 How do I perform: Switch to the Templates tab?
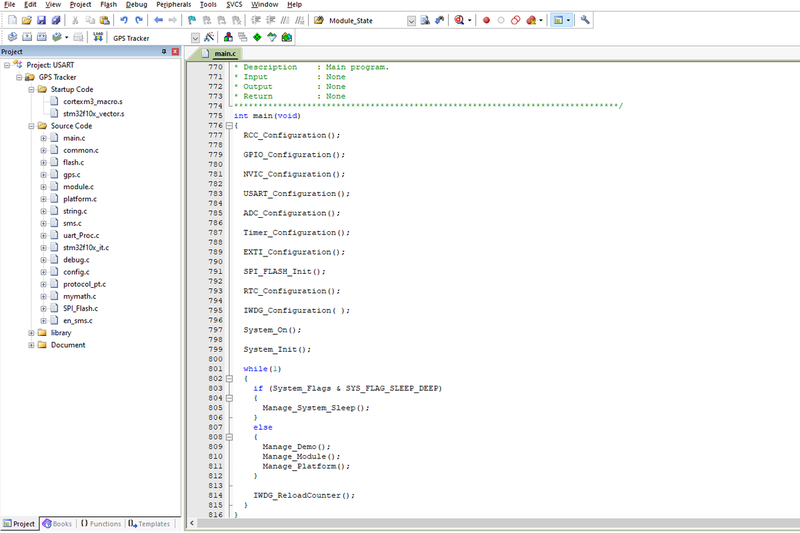149,524
